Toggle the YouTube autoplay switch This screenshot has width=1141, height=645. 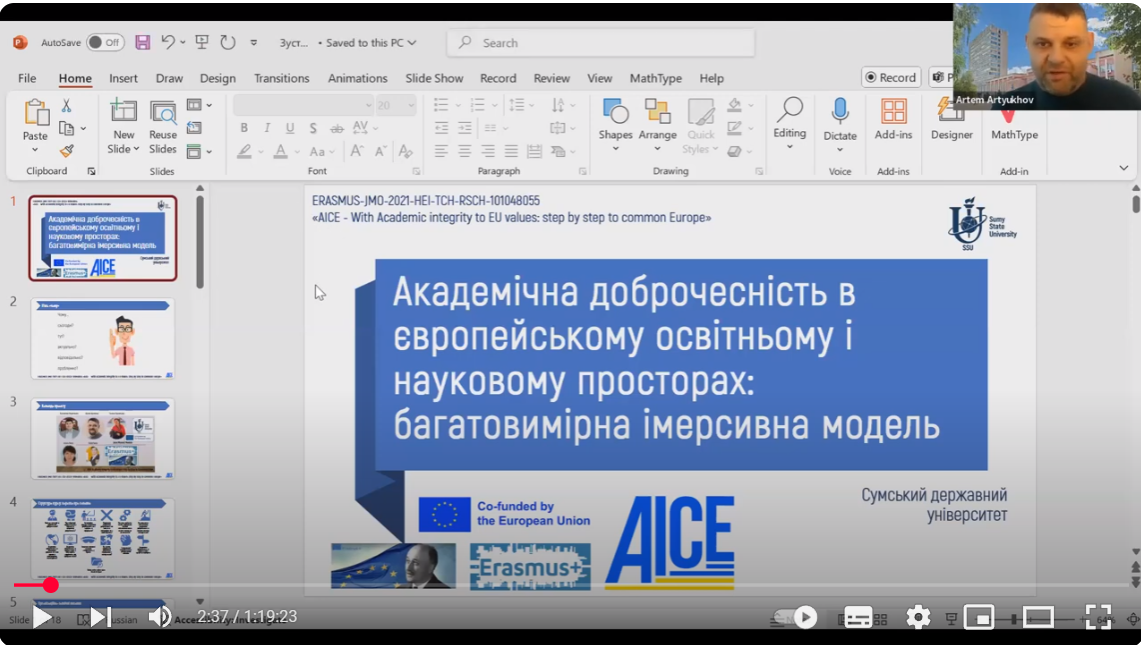(x=795, y=617)
